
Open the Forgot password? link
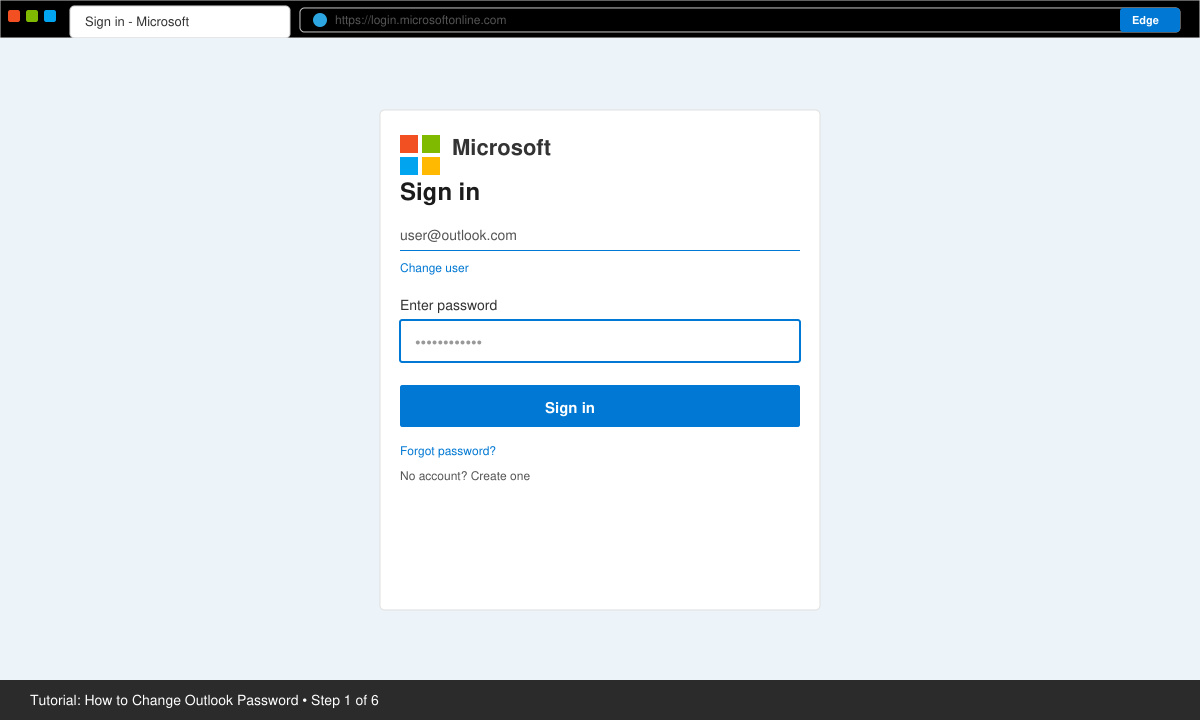click(448, 451)
